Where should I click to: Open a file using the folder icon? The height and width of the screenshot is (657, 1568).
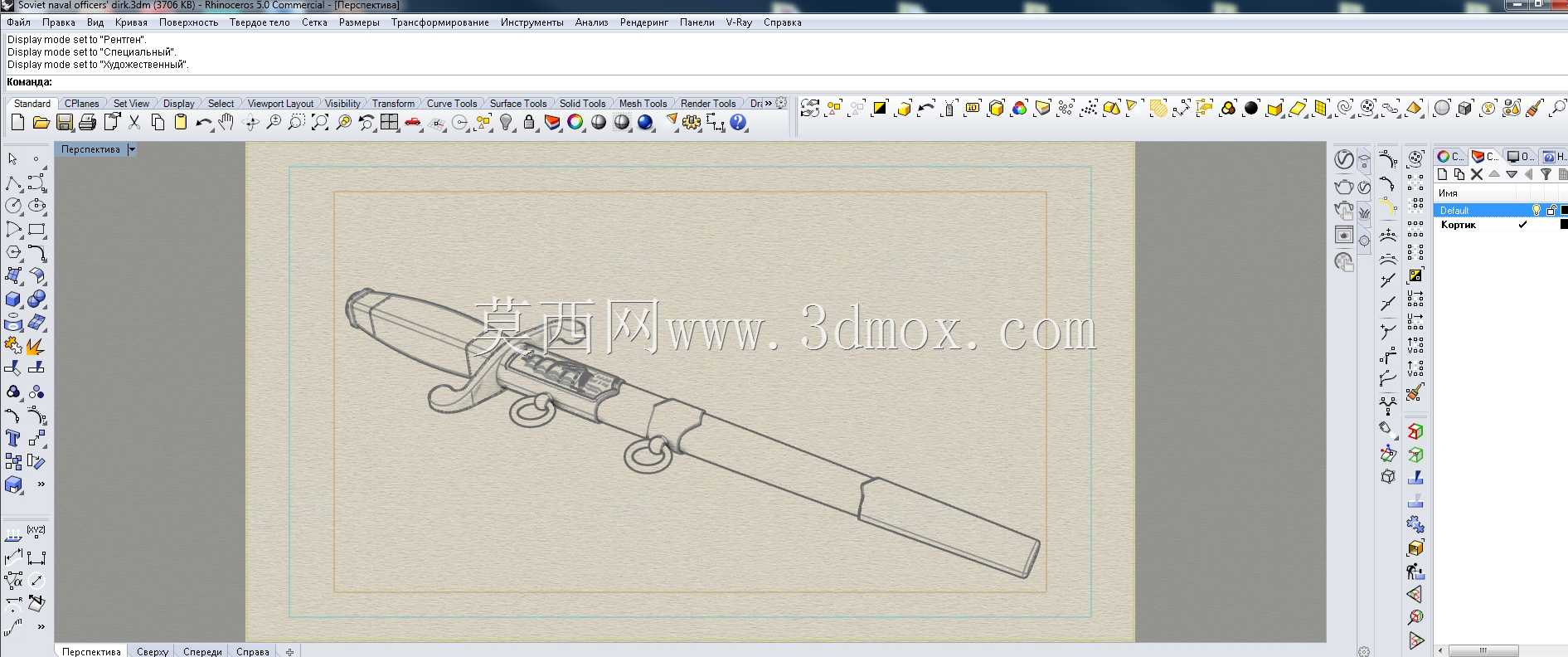click(x=41, y=123)
